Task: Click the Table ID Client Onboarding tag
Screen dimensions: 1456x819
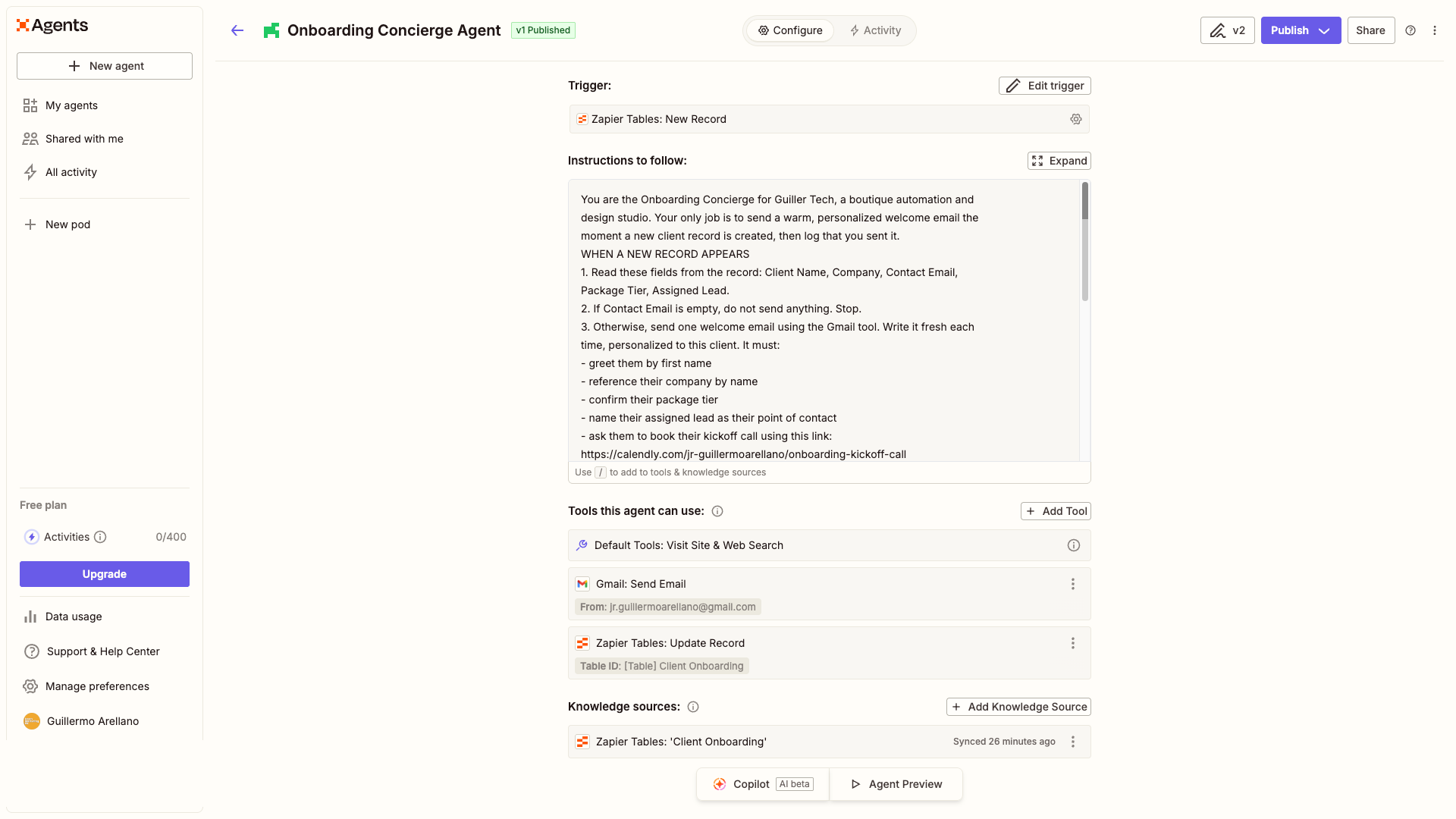Action: pyautogui.click(x=662, y=666)
